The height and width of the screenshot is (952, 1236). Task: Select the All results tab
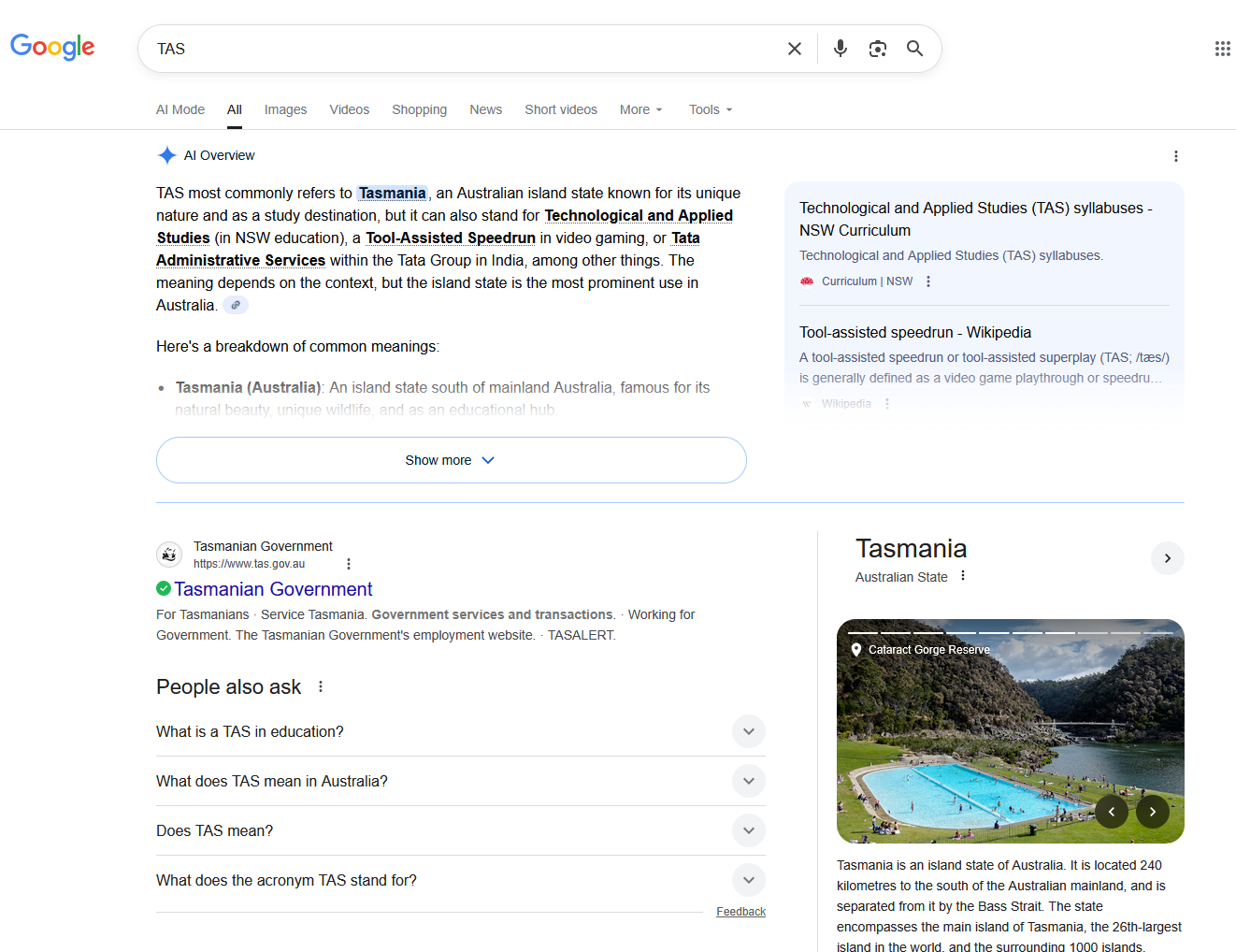(x=235, y=109)
